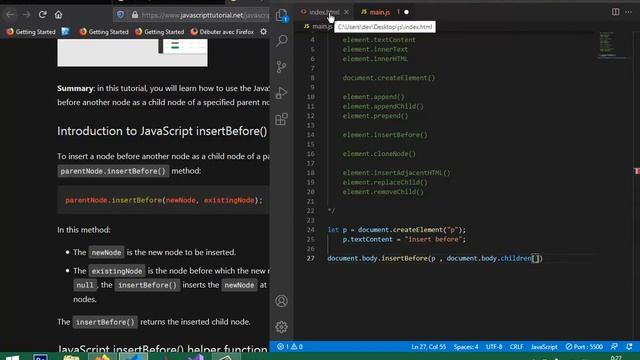This screenshot has width=640, height=360.
Task: Open the Accounts menu in VS Code
Action: (281, 301)
